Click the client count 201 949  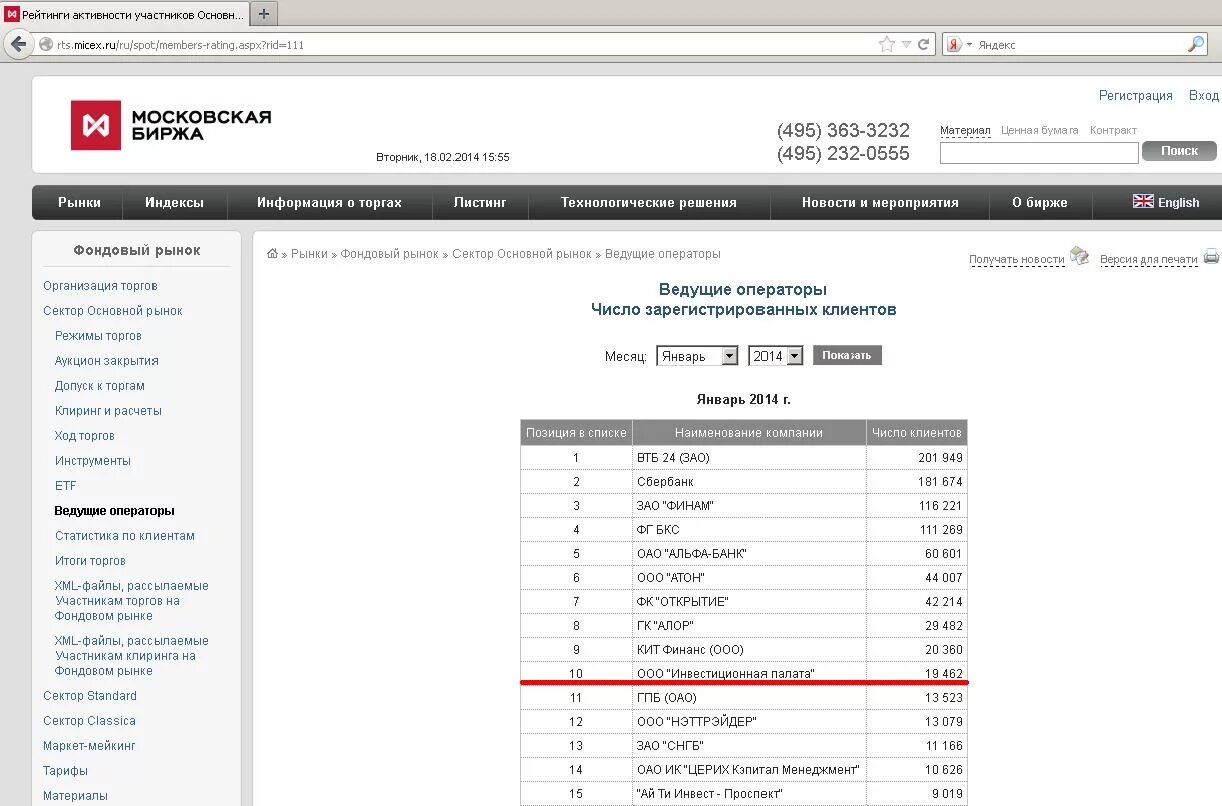(940, 458)
